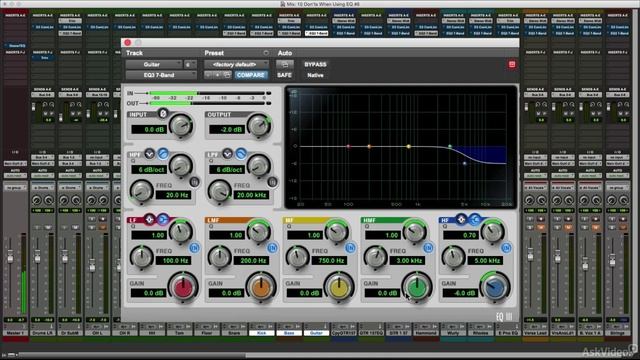Screen dimensions: 640x360
Task: Choose the LF shelf filter type icon
Action: [x=162, y=220]
